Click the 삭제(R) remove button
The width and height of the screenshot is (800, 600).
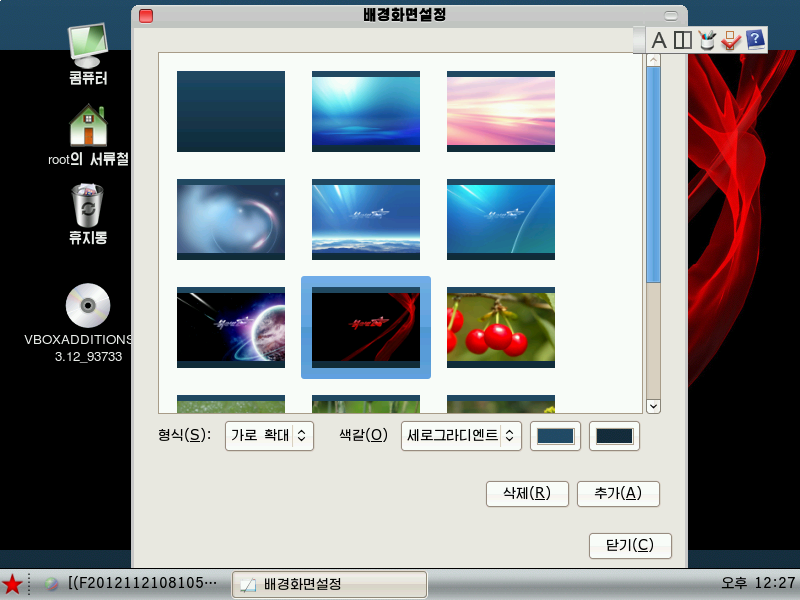527,493
